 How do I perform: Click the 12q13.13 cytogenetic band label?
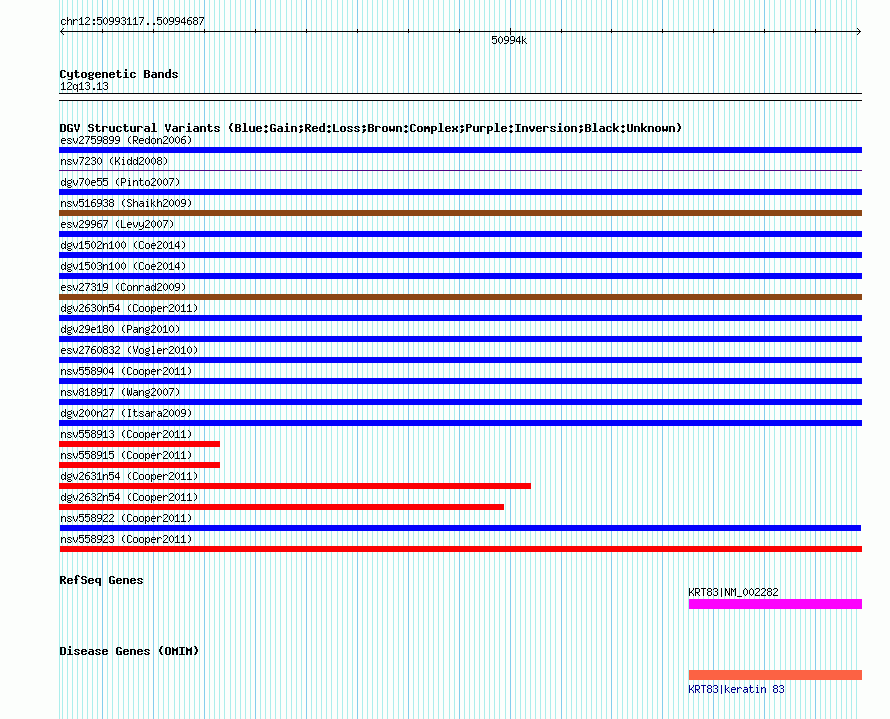(x=84, y=86)
